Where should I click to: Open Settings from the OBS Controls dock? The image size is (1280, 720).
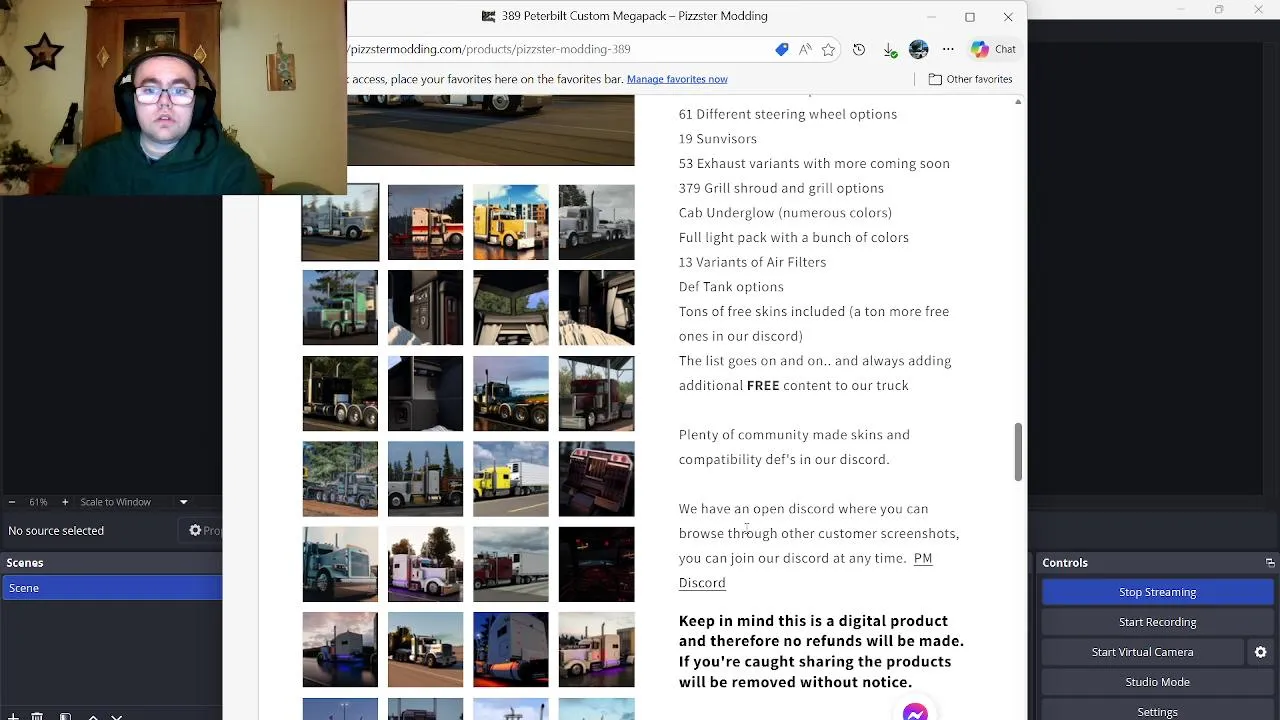[1157, 711]
